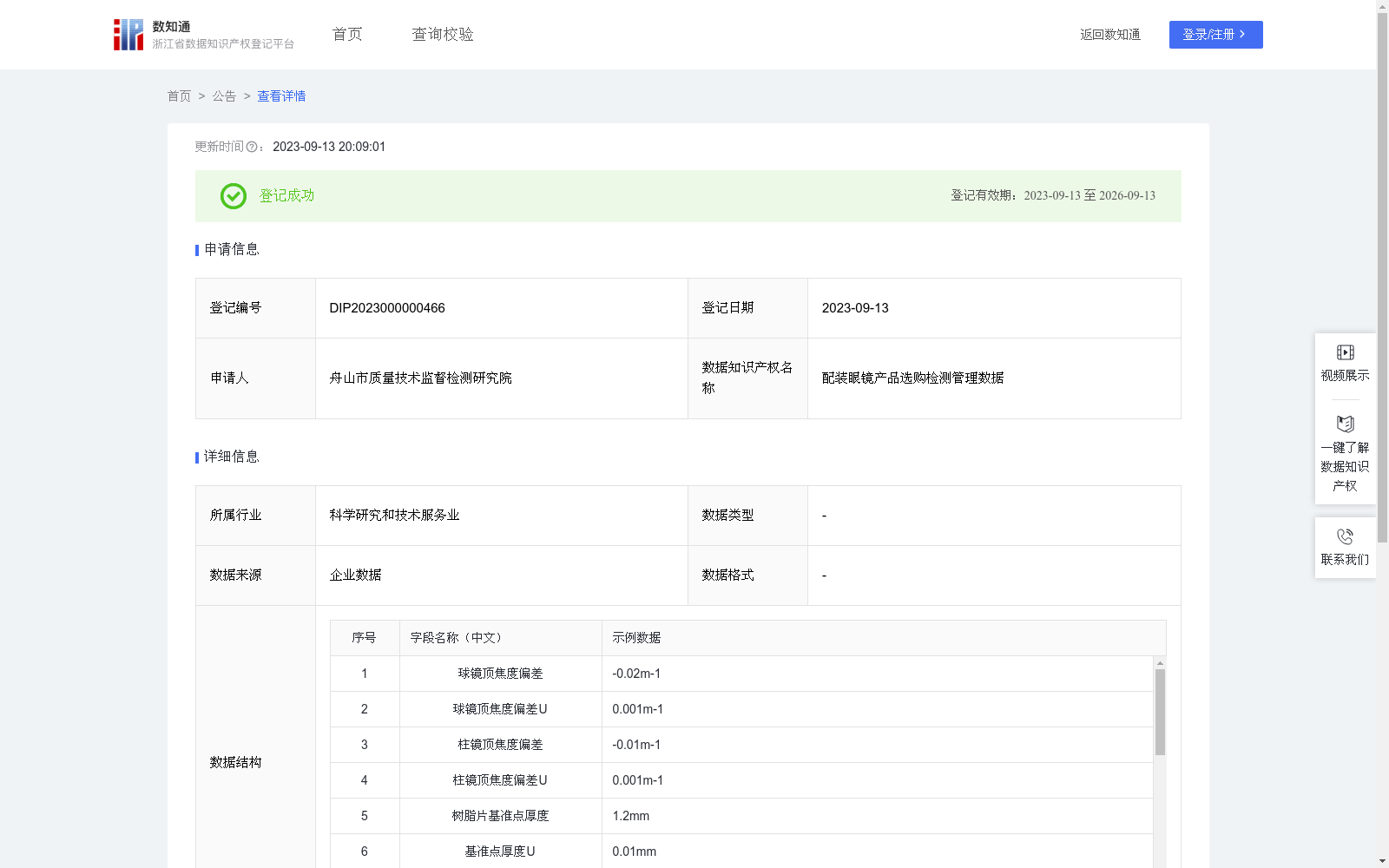The image size is (1389, 868).
Task: Click the help icon next to 更新时间
Action: pos(252,147)
